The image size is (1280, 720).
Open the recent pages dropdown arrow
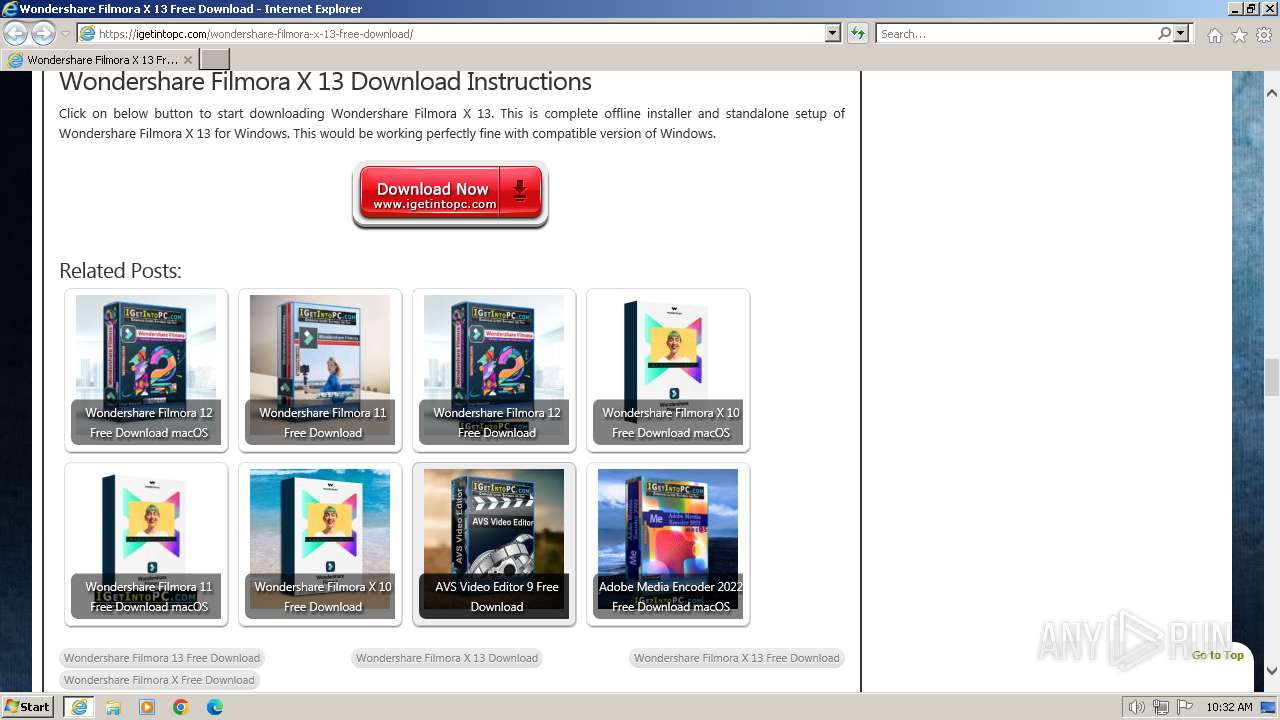coord(66,34)
